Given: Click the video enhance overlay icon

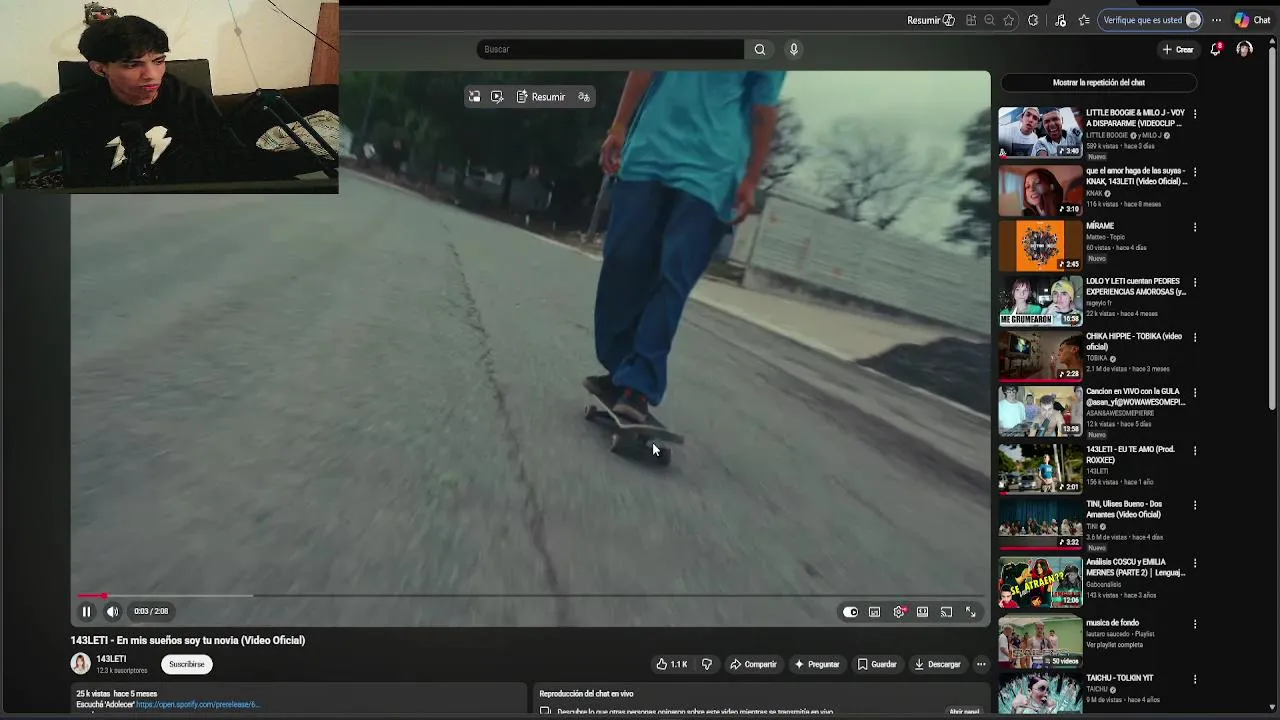Looking at the screenshot, I should 497,97.
